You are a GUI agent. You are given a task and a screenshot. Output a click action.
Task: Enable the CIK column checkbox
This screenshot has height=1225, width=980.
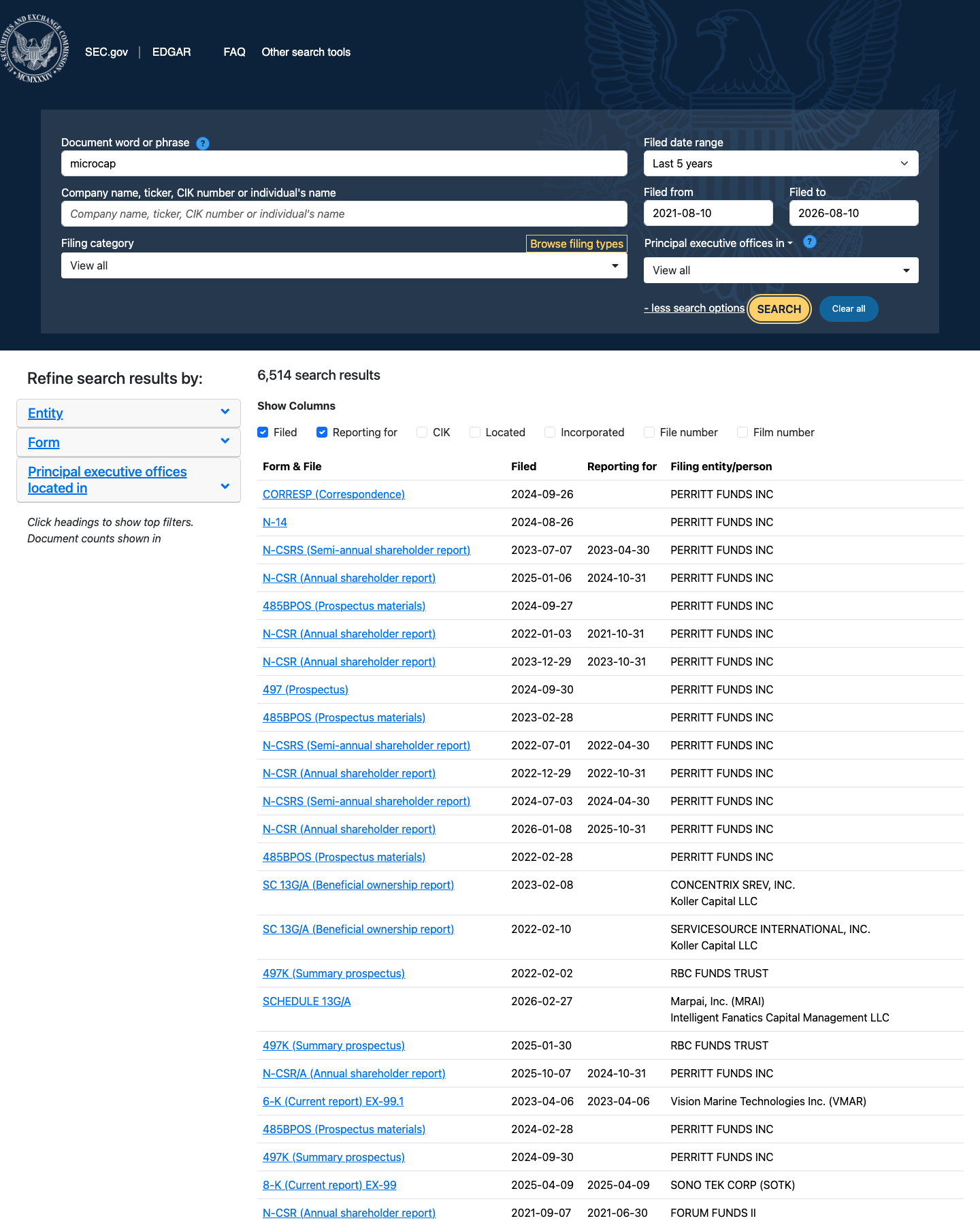(x=422, y=432)
